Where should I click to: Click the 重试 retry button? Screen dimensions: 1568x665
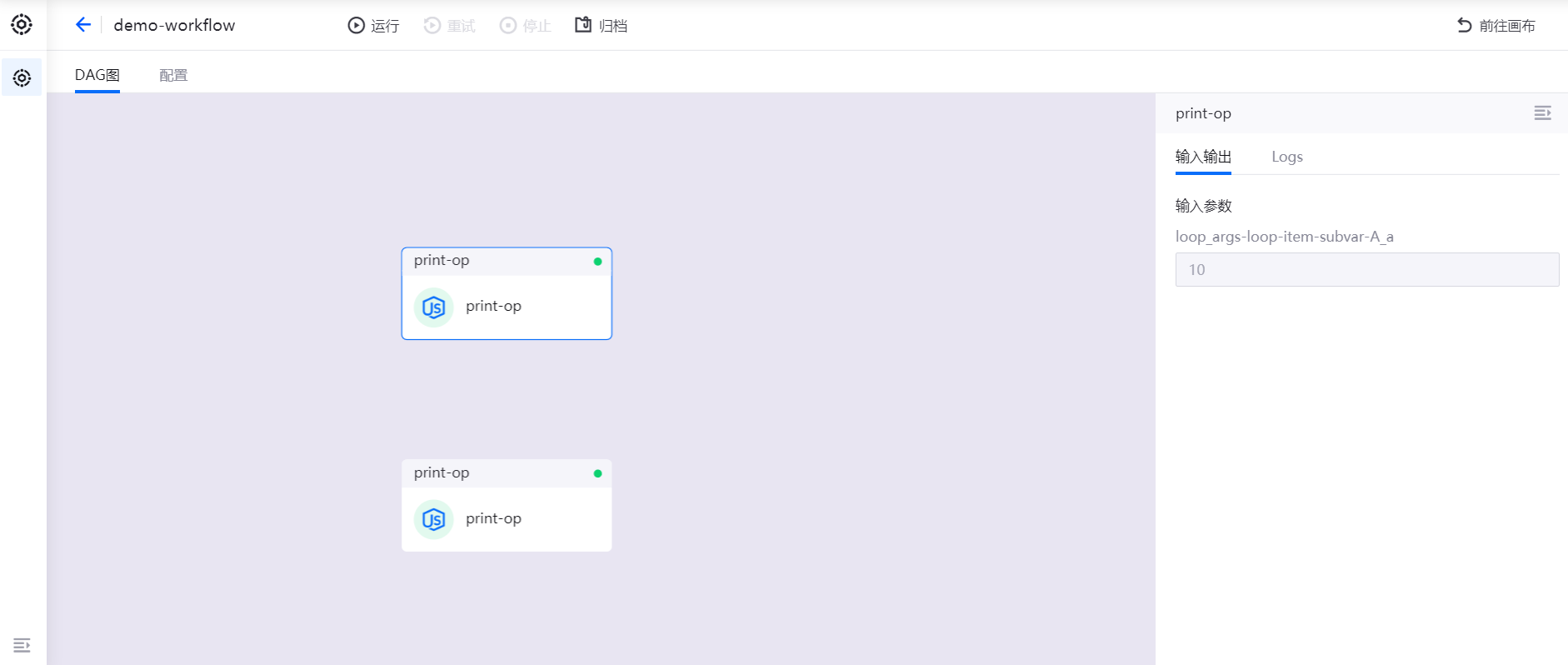coord(450,26)
